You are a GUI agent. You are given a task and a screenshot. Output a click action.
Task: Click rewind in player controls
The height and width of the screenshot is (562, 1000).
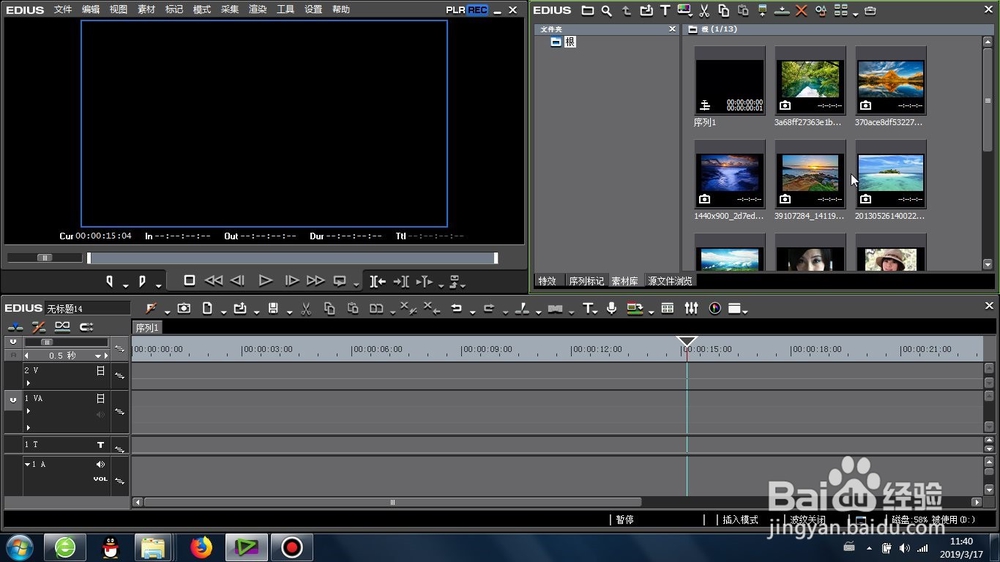(213, 281)
